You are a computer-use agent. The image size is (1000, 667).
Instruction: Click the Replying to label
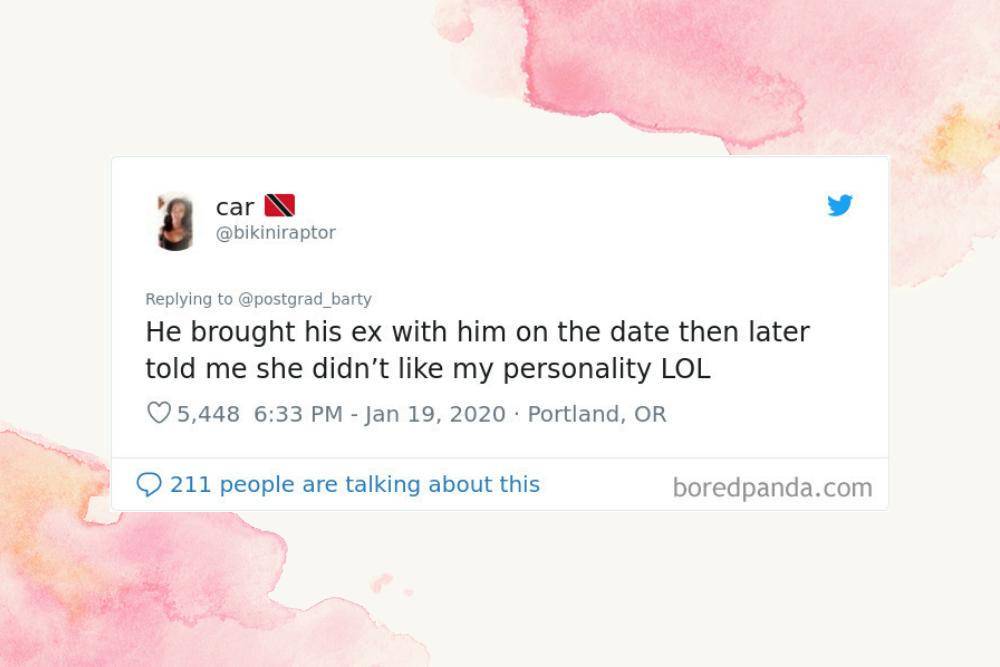(x=189, y=299)
